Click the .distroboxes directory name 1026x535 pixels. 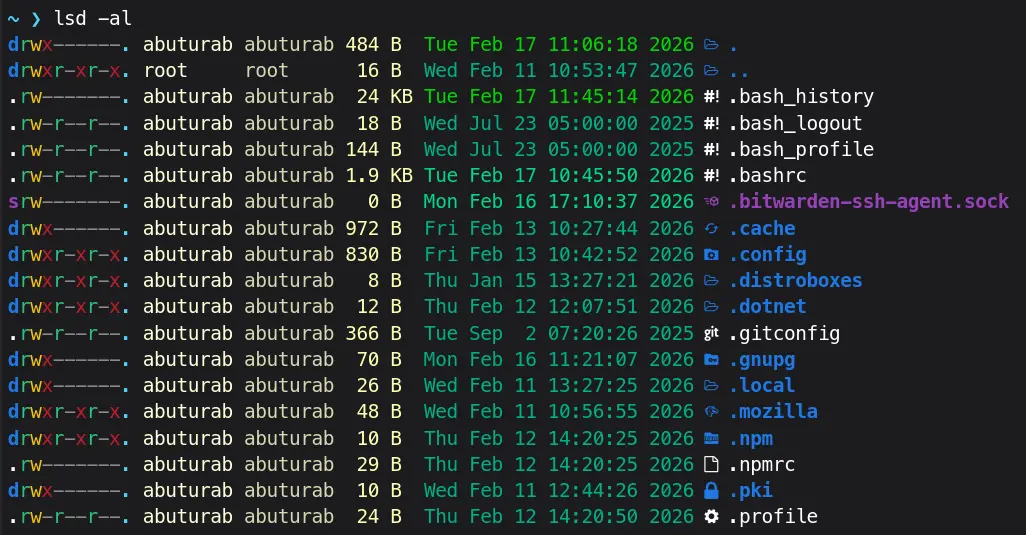[794, 281]
